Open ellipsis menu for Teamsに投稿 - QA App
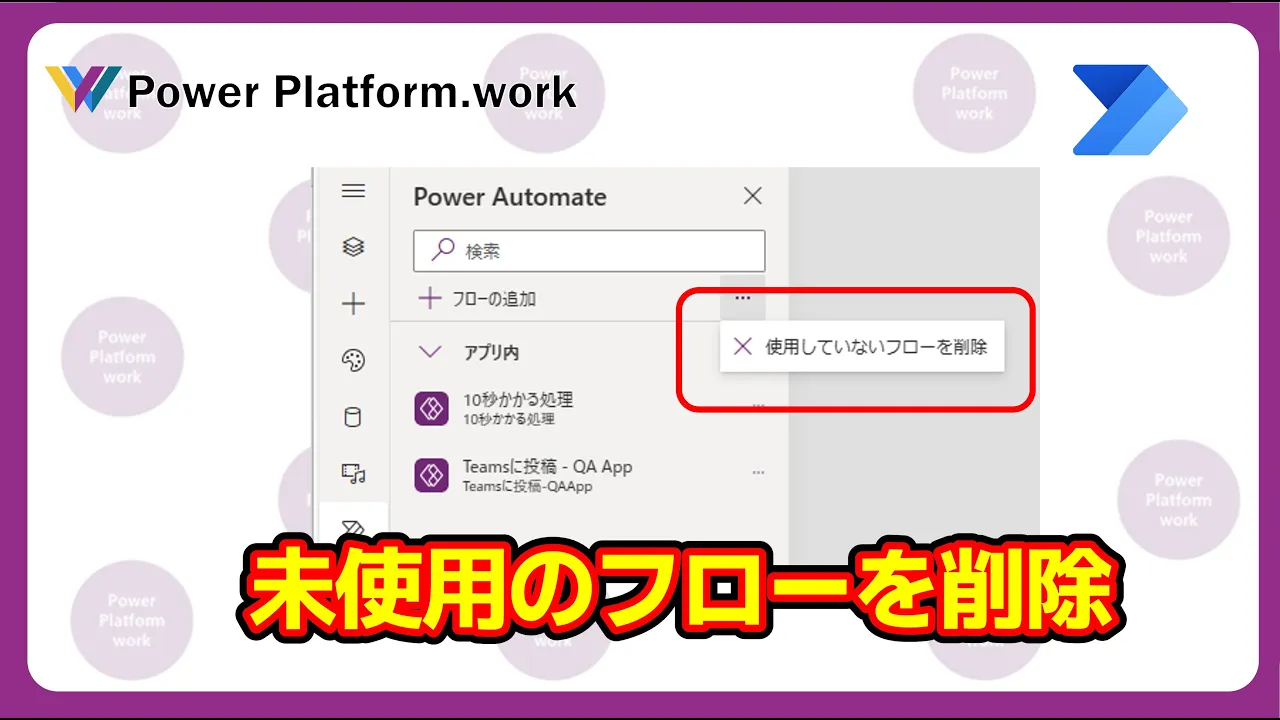The width and height of the screenshot is (1280, 720). 758,472
